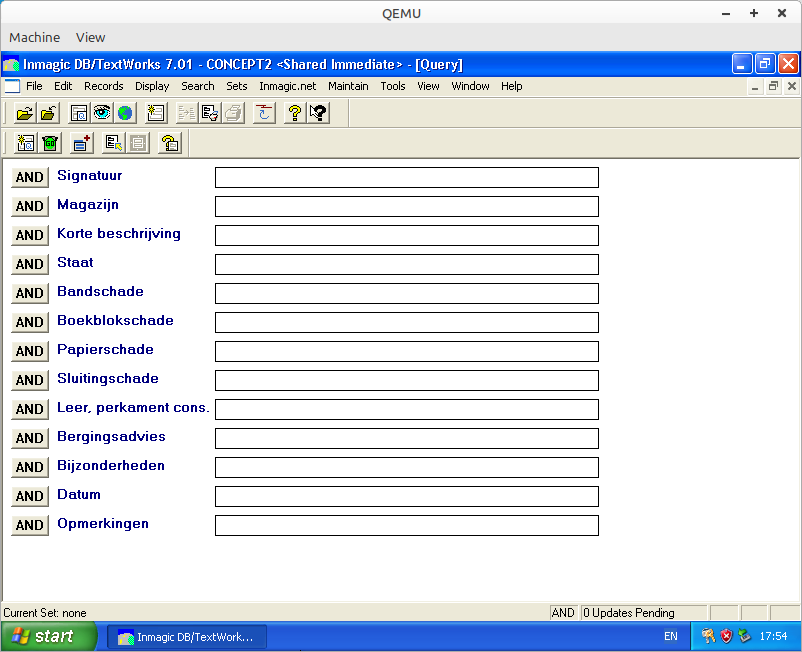The image size is (802, 652).
Task: Click into the Korte beschrijving query field
Action: [x=406, y=235]
